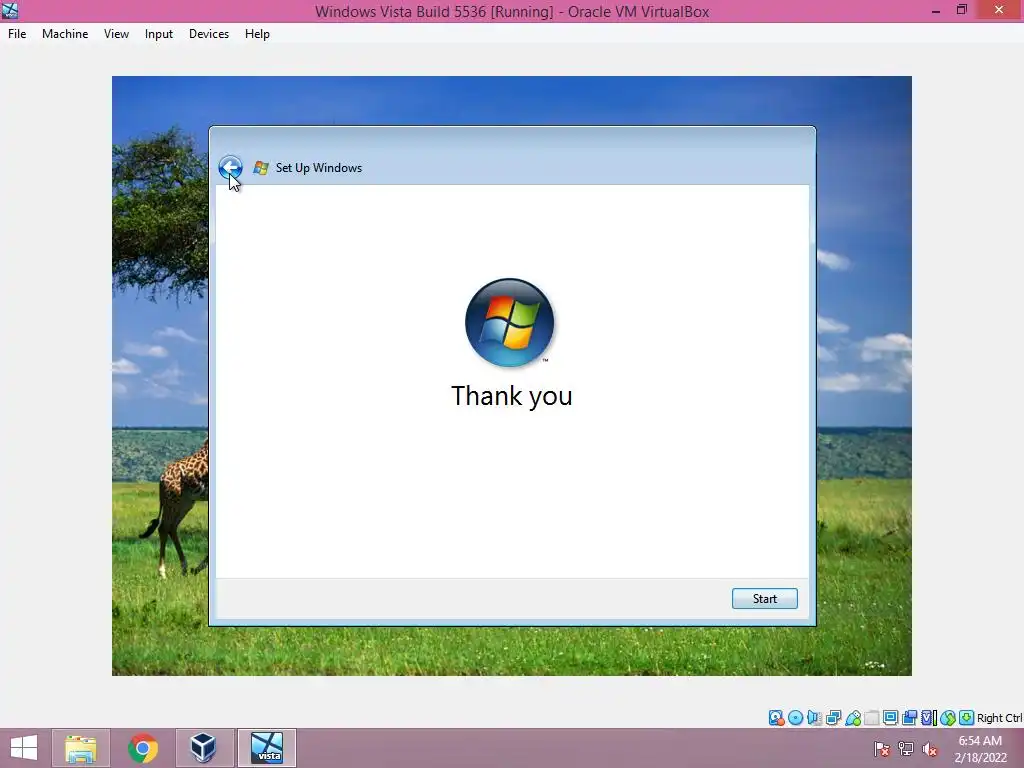Click the Windows flag icon beside Set Up Windows
Screen dimensions: 1024x768
tap(261, 168)
